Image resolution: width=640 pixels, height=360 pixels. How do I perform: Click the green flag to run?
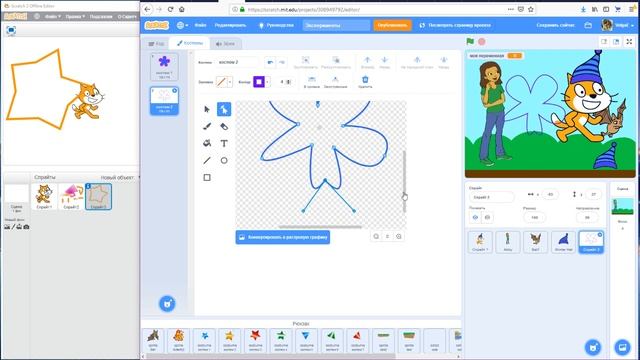point(470,42)
